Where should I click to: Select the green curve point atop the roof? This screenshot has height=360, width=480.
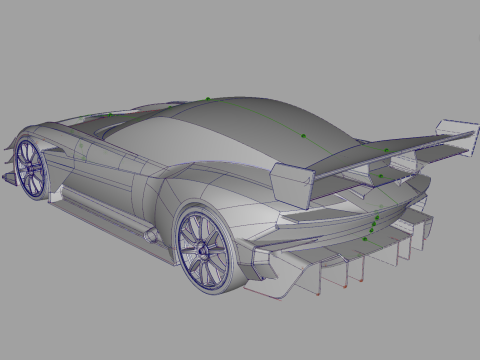(208, 99)
